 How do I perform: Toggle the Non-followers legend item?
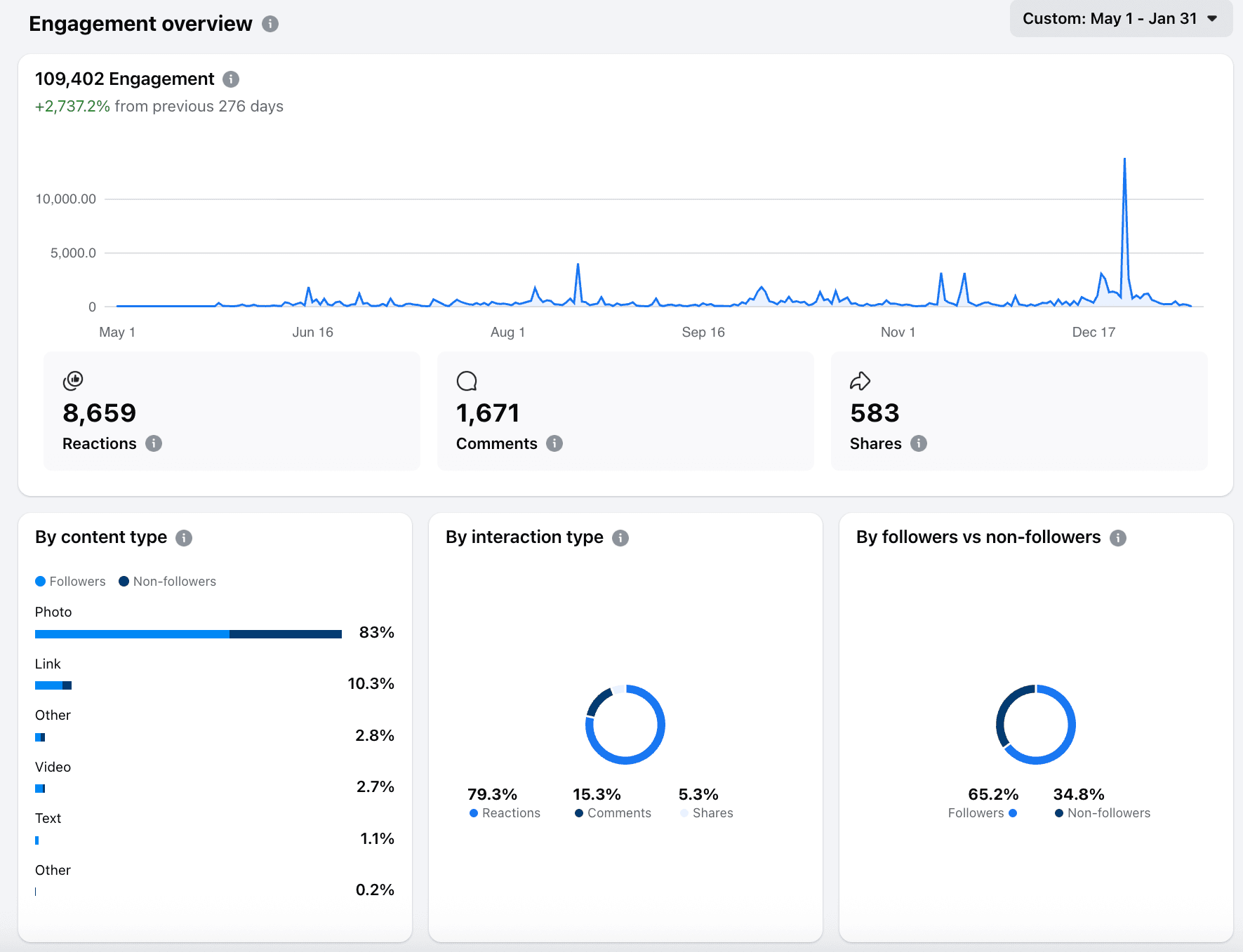click(167, 581)
